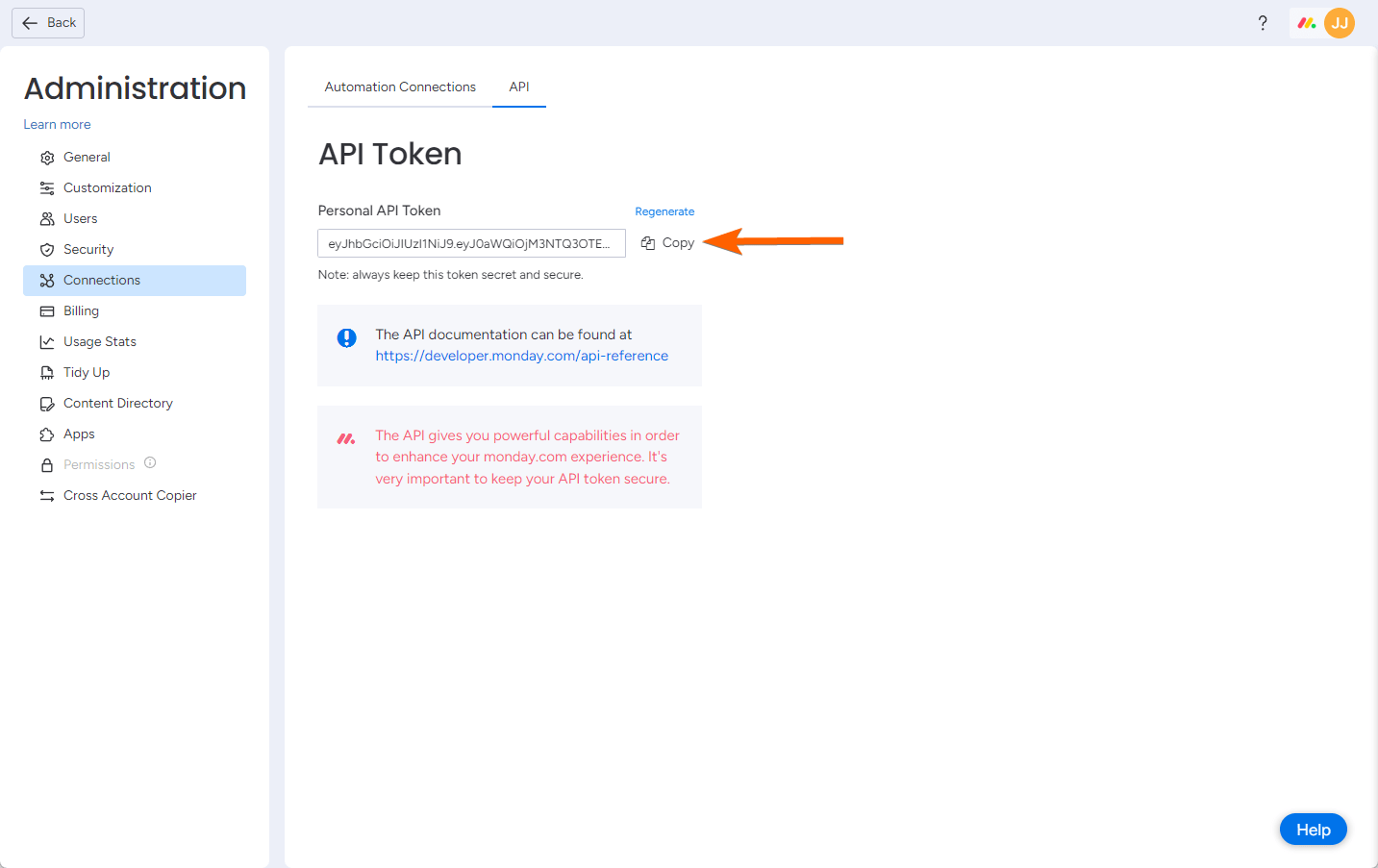Switch to Automation Connections tab
This screenshot has height=868, width=1378.
[400, 87]
